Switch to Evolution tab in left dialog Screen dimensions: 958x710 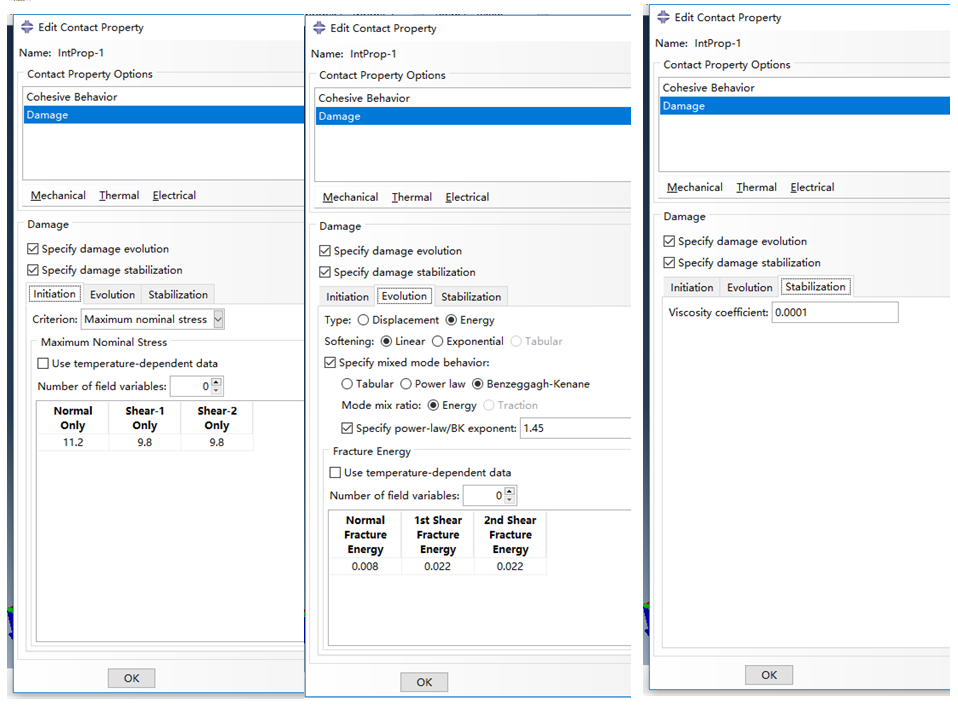(112, 295)
